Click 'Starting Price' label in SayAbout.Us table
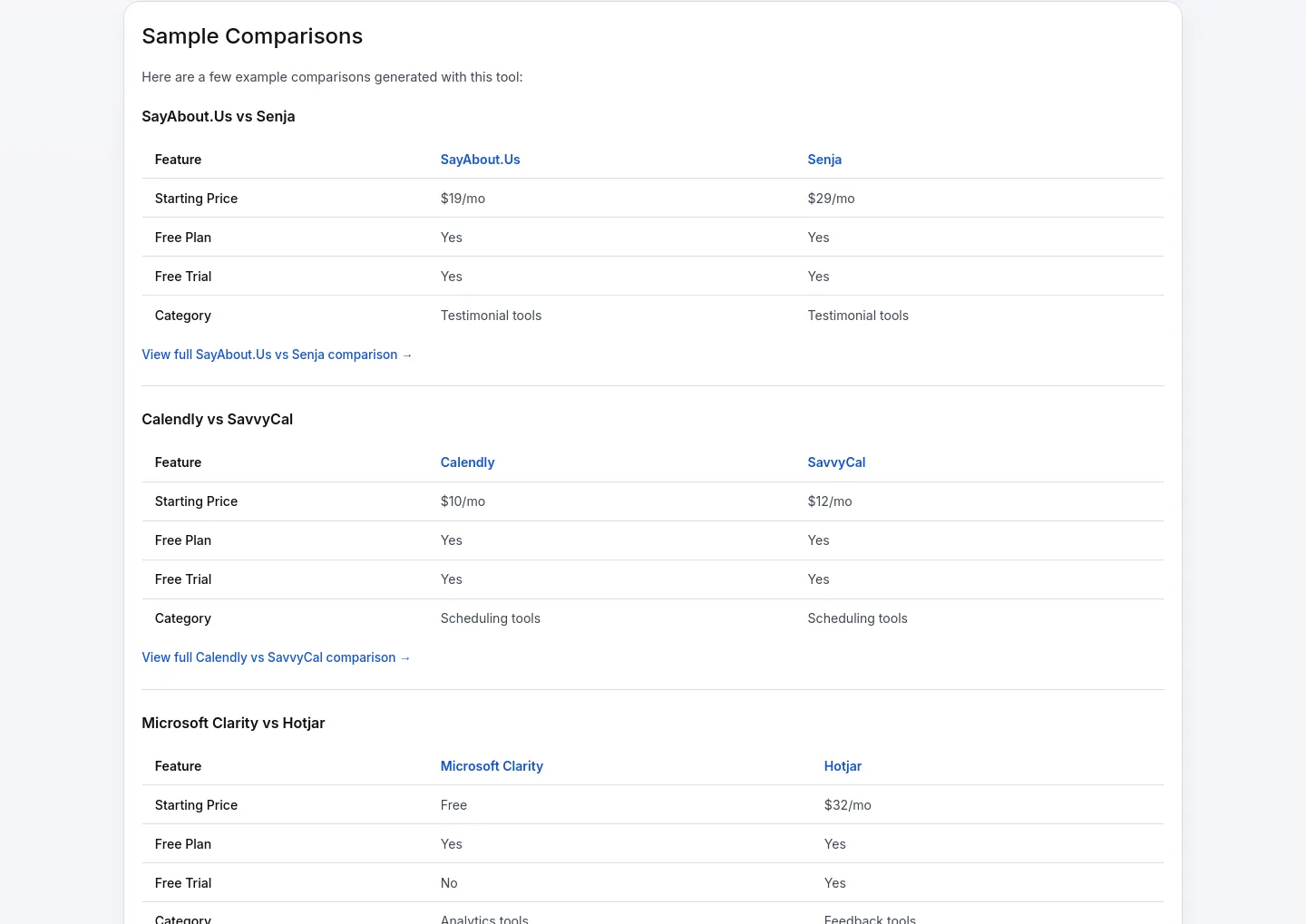This screenshot has width=1306, height=924. 196,199
